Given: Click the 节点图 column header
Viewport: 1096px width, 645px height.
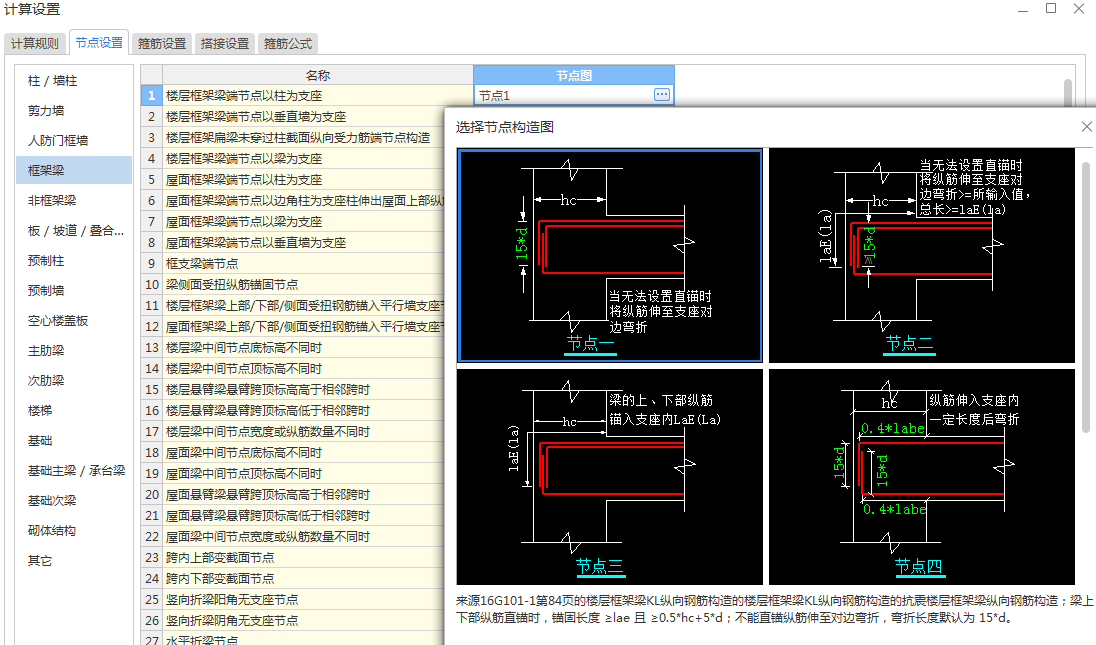Looking at the screenshot, I should 574,75.
